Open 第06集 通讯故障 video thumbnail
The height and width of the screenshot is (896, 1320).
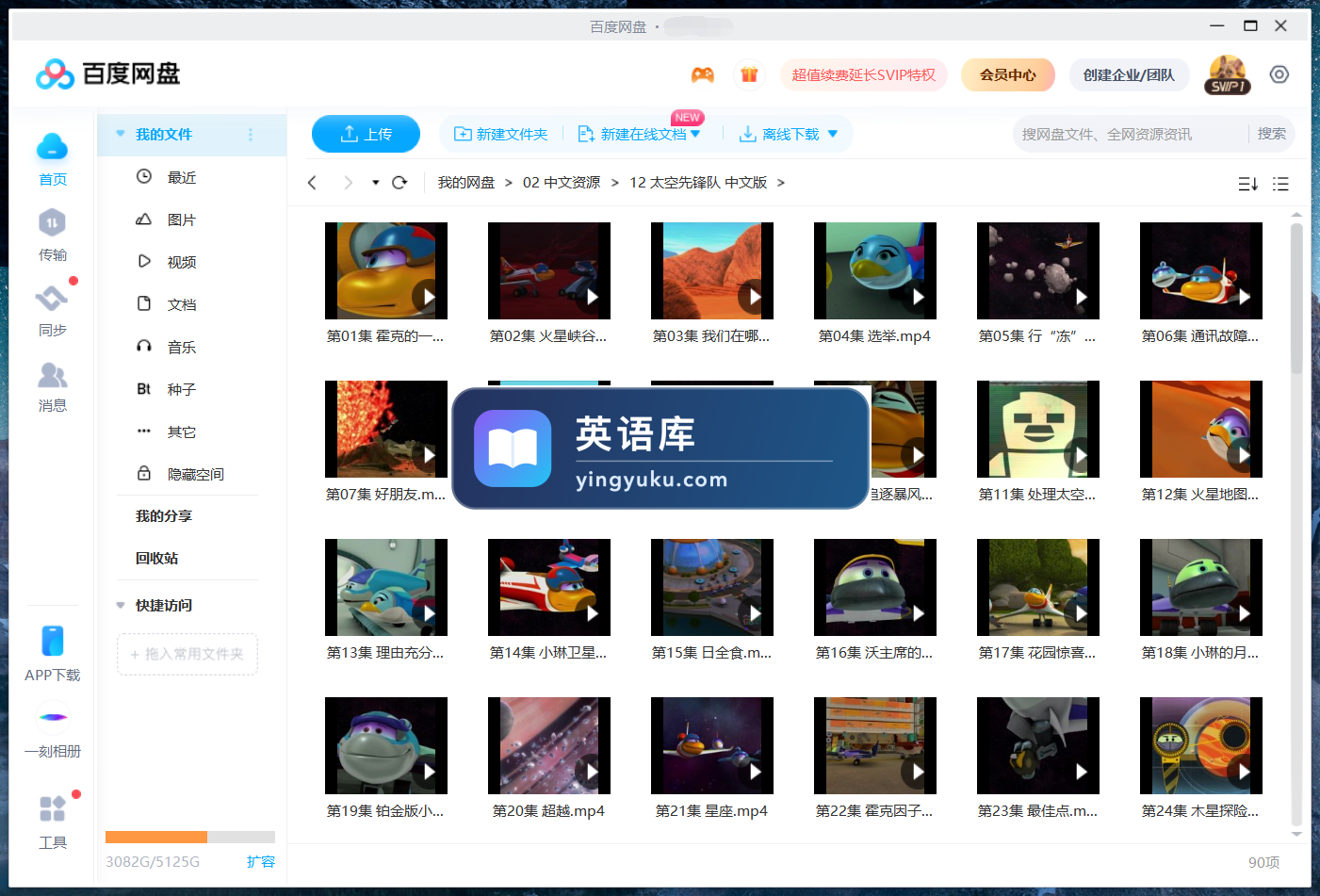coord(1201,270)
